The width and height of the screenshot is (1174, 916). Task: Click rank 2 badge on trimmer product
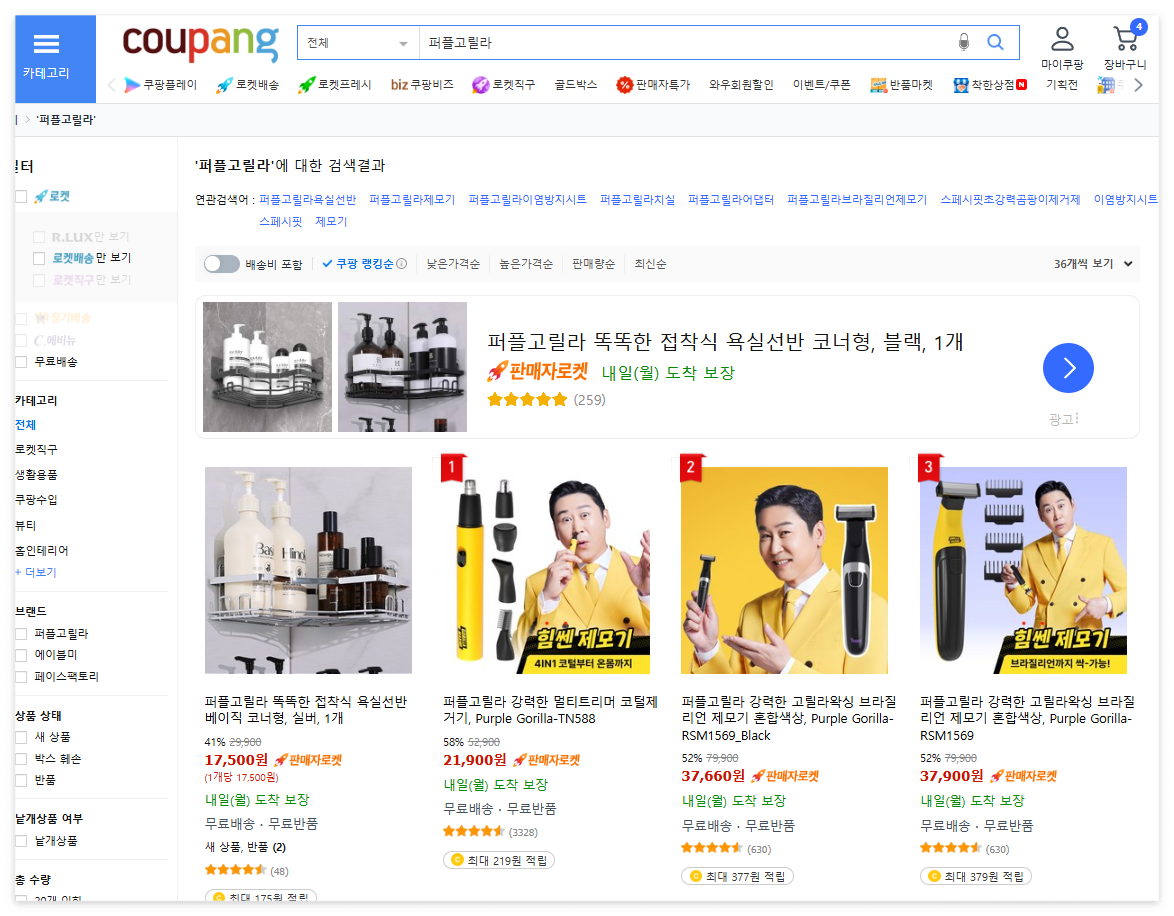tap(690, 469)
